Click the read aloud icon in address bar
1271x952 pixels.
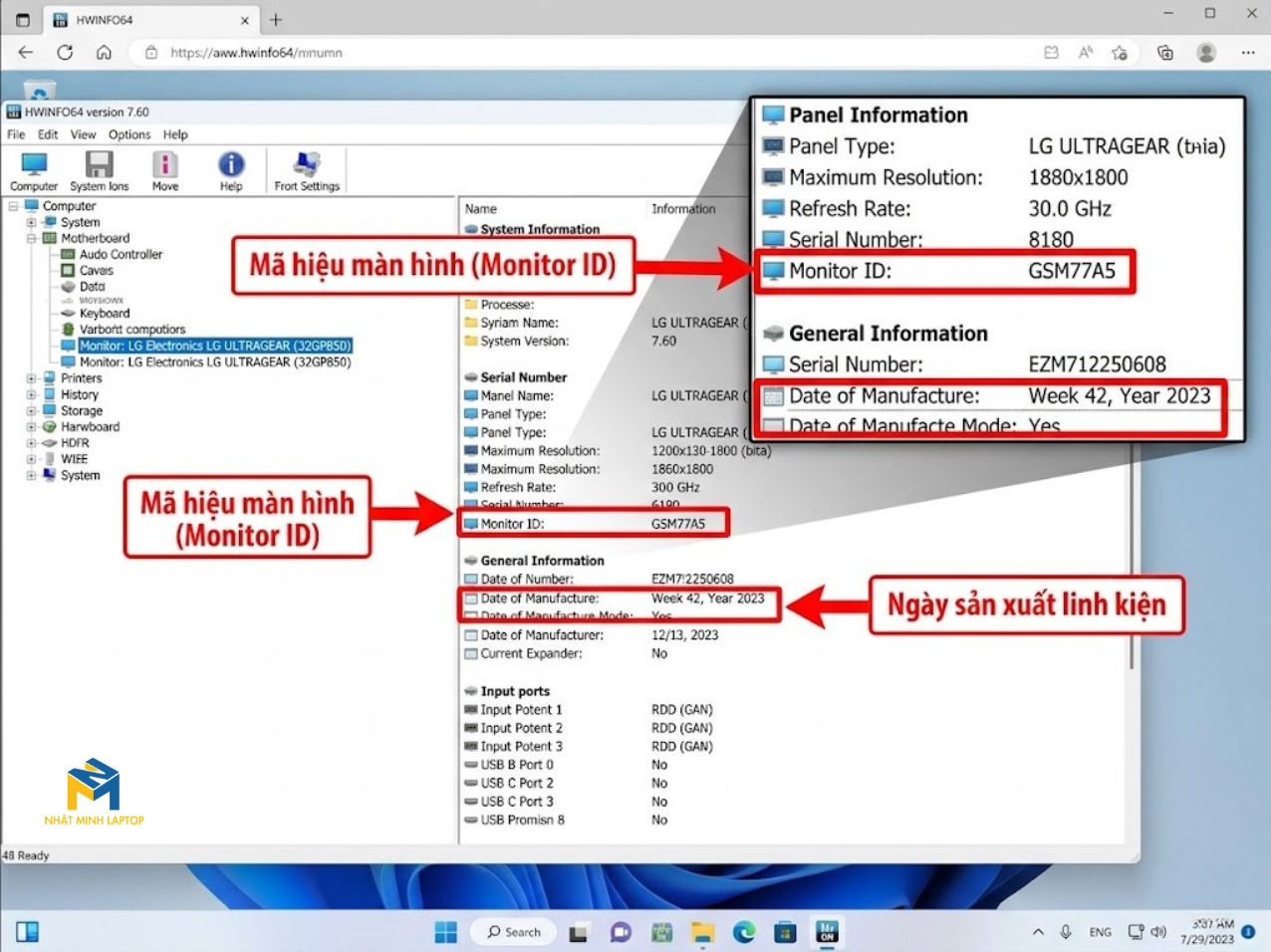[x=1086, y=53]
